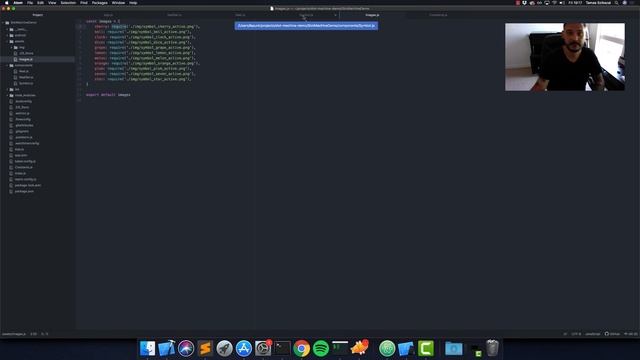
Task: Open the Atom application menu
Action: [x=18, y=3]
